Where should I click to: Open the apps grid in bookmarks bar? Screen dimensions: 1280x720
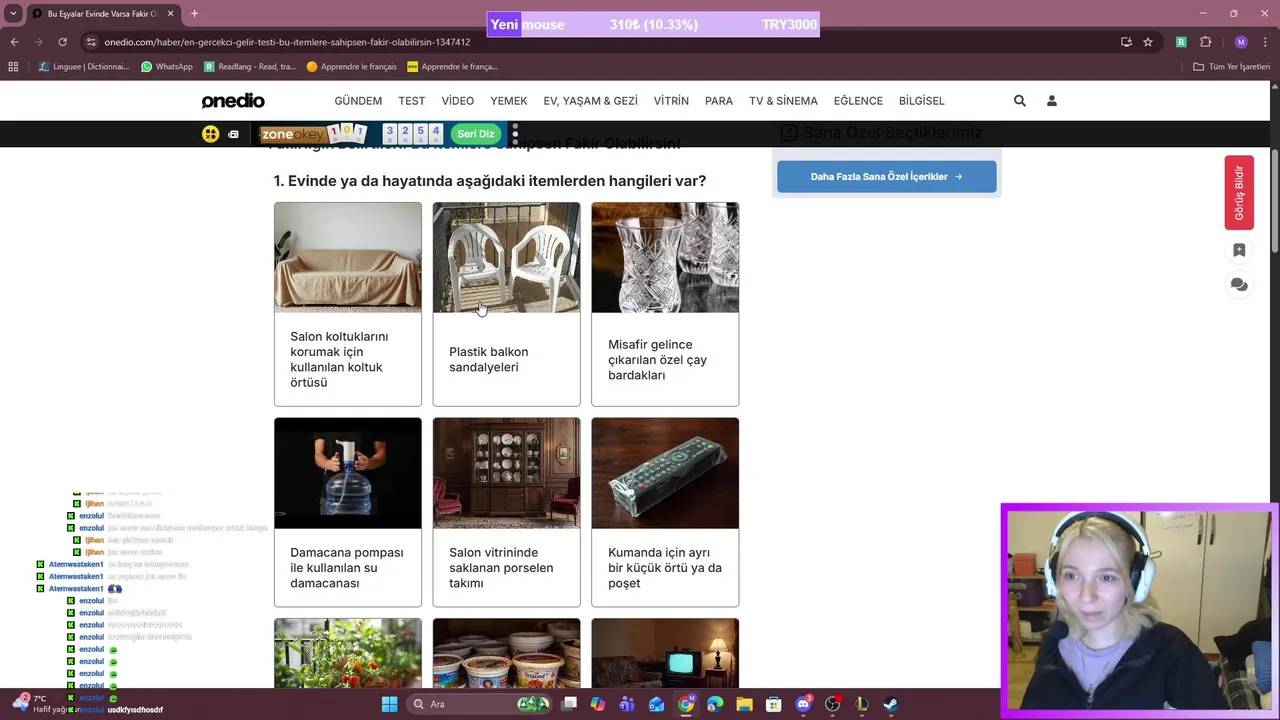(13, 67)
